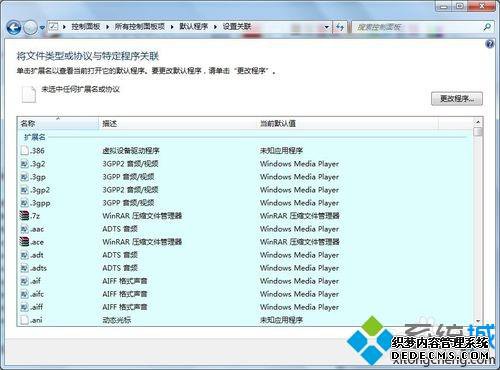Go back with the navigation arrow
This screenshot has height=370, width=500.
pos(14,28)
